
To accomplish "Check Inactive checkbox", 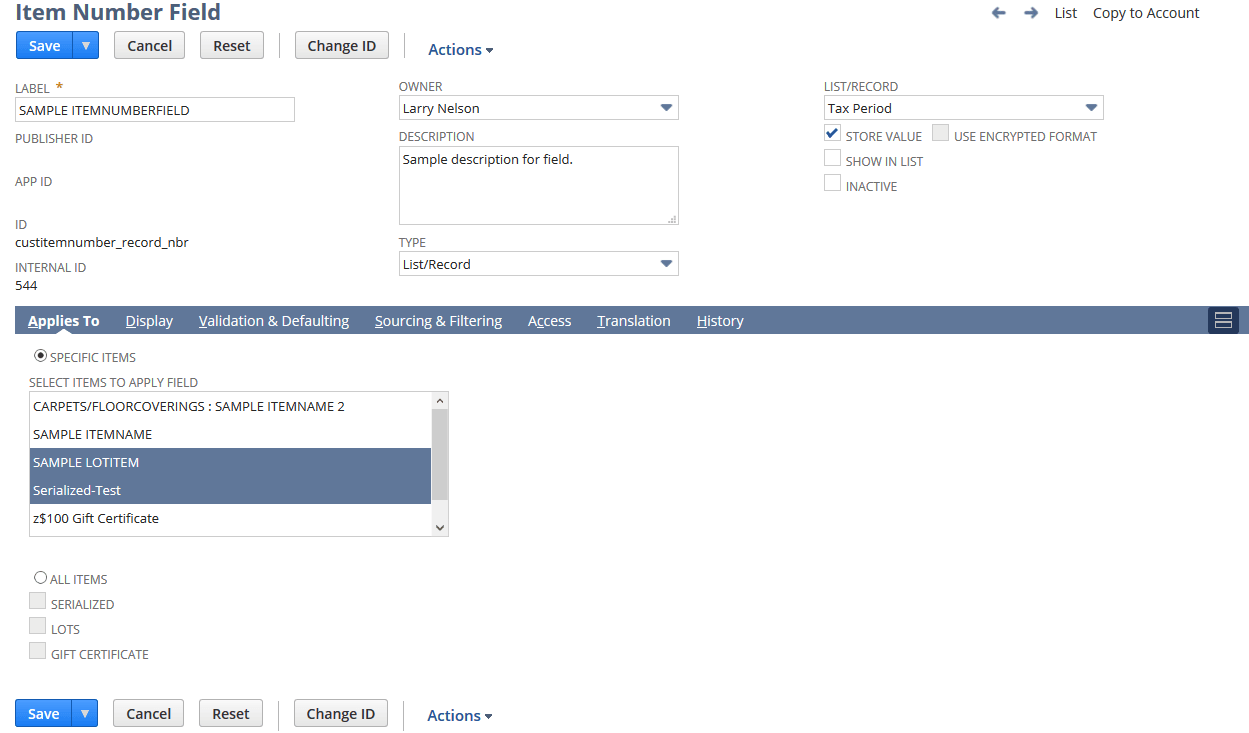I will click(832, 183).
